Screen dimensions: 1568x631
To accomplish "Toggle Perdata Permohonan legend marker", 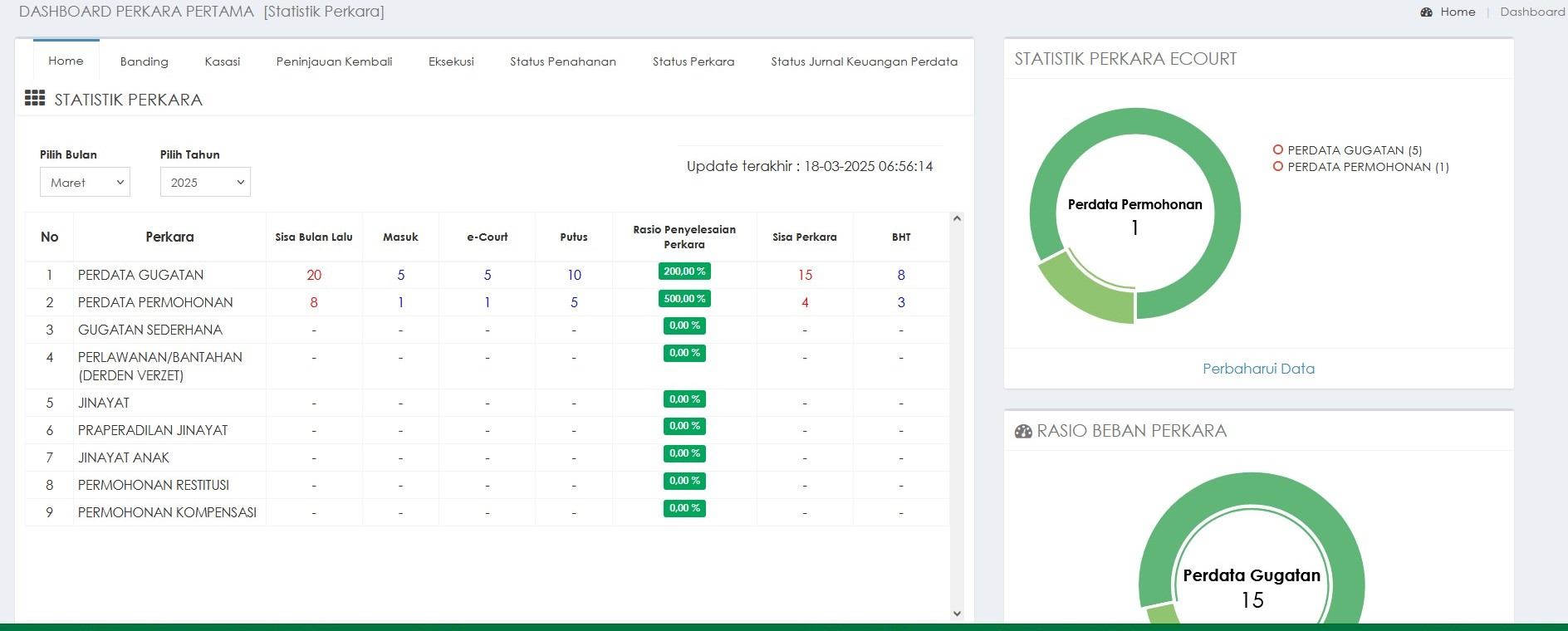I will coord(1278,167).
